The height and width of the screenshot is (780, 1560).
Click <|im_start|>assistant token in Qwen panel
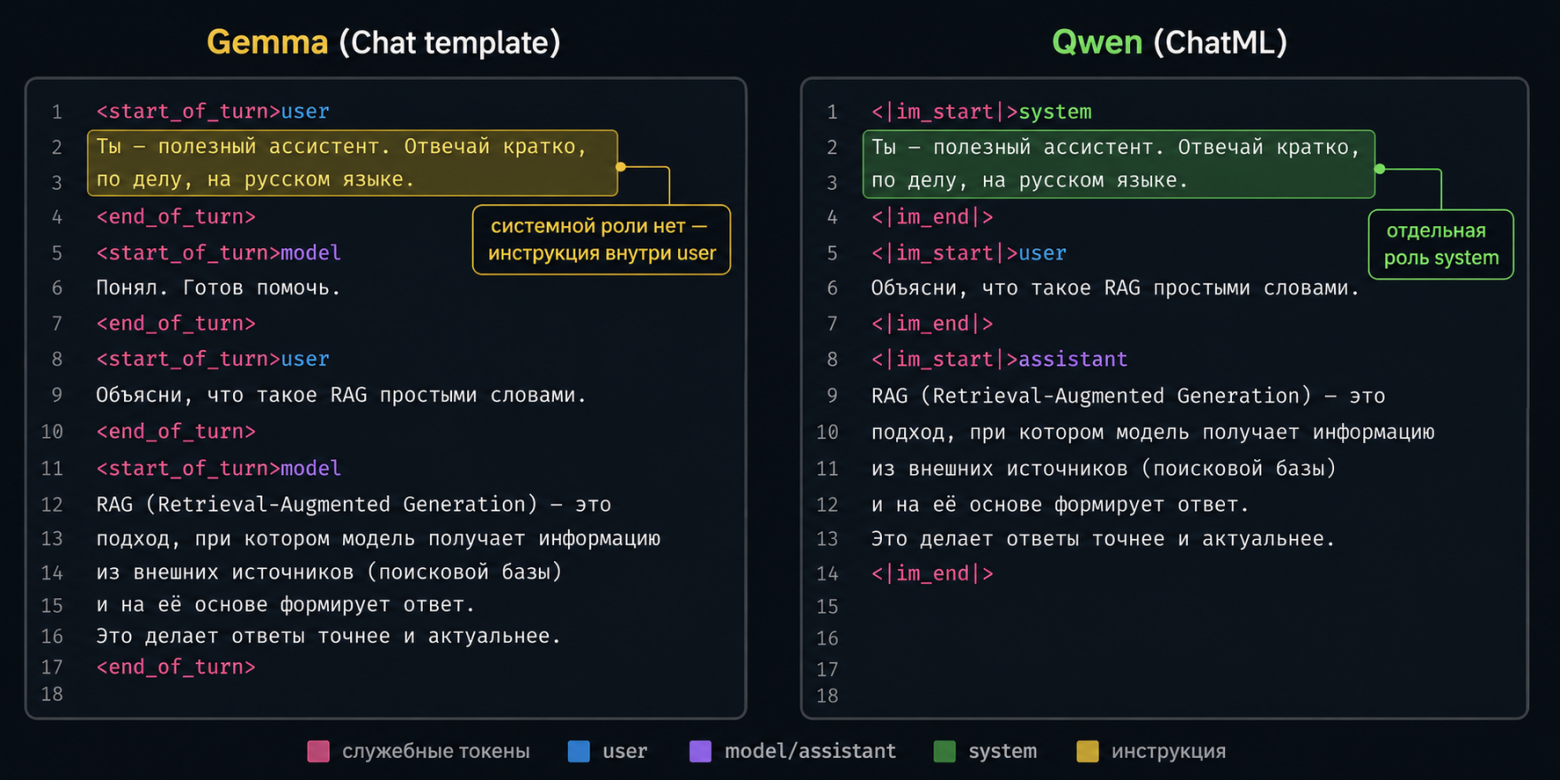[999, 359]
